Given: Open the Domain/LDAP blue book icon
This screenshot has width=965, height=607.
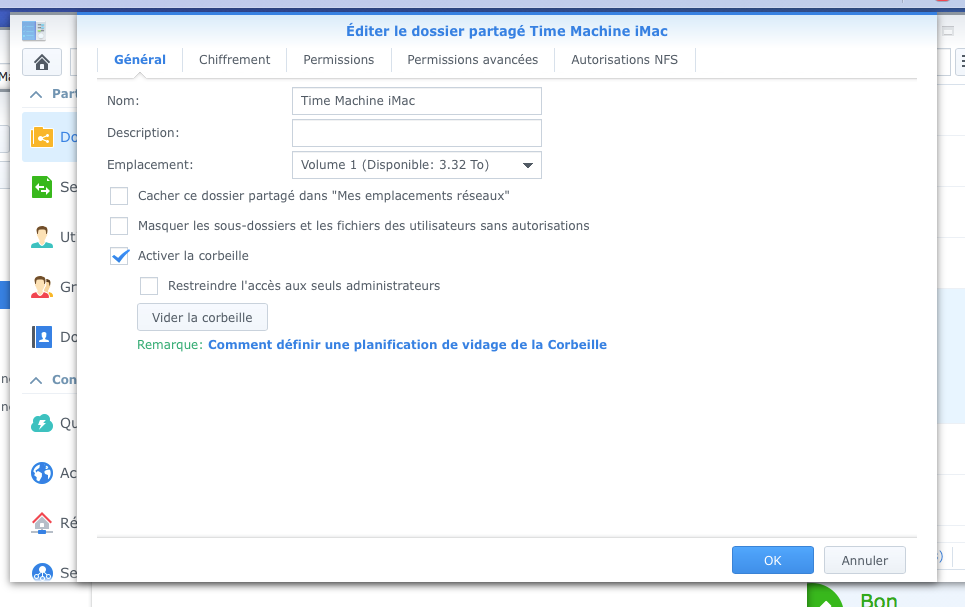Looking at the screenshot, I should (x=42, y=337).
